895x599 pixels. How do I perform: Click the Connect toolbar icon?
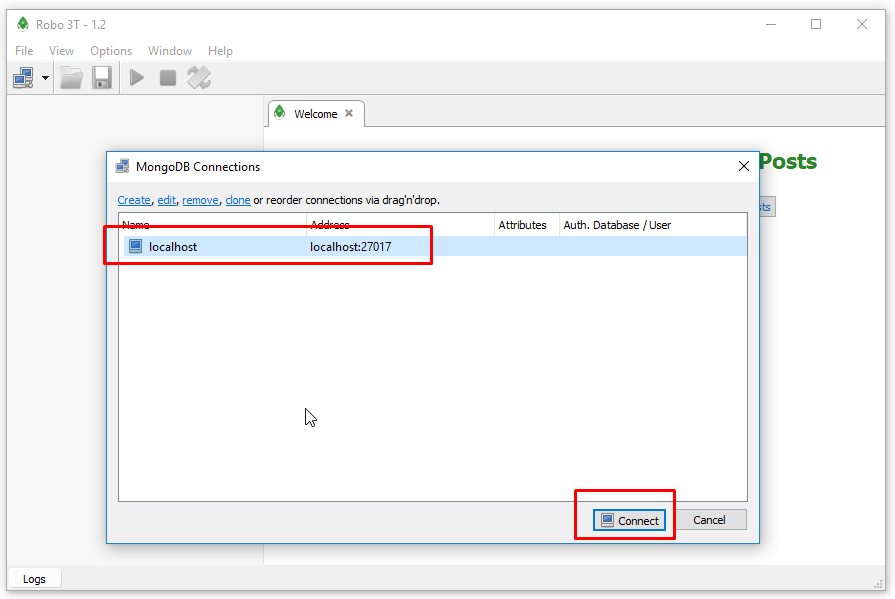23,78
